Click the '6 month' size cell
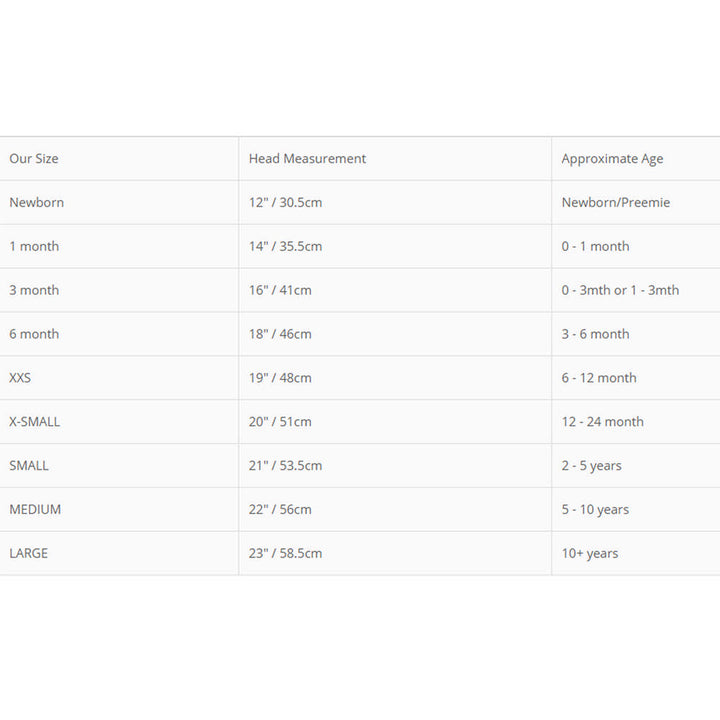The height and width of the screenshot is (720, 720). click(34, 335)
